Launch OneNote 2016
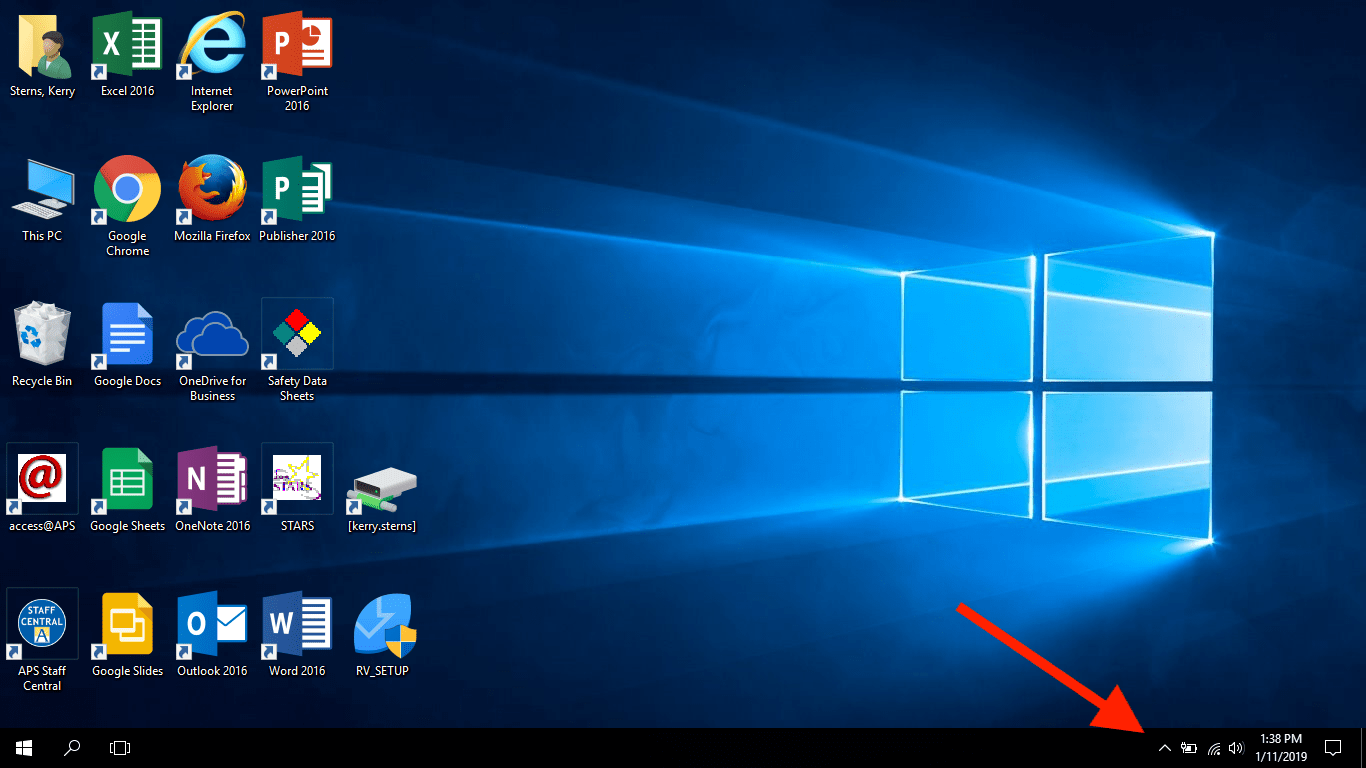 click(211, 478)
